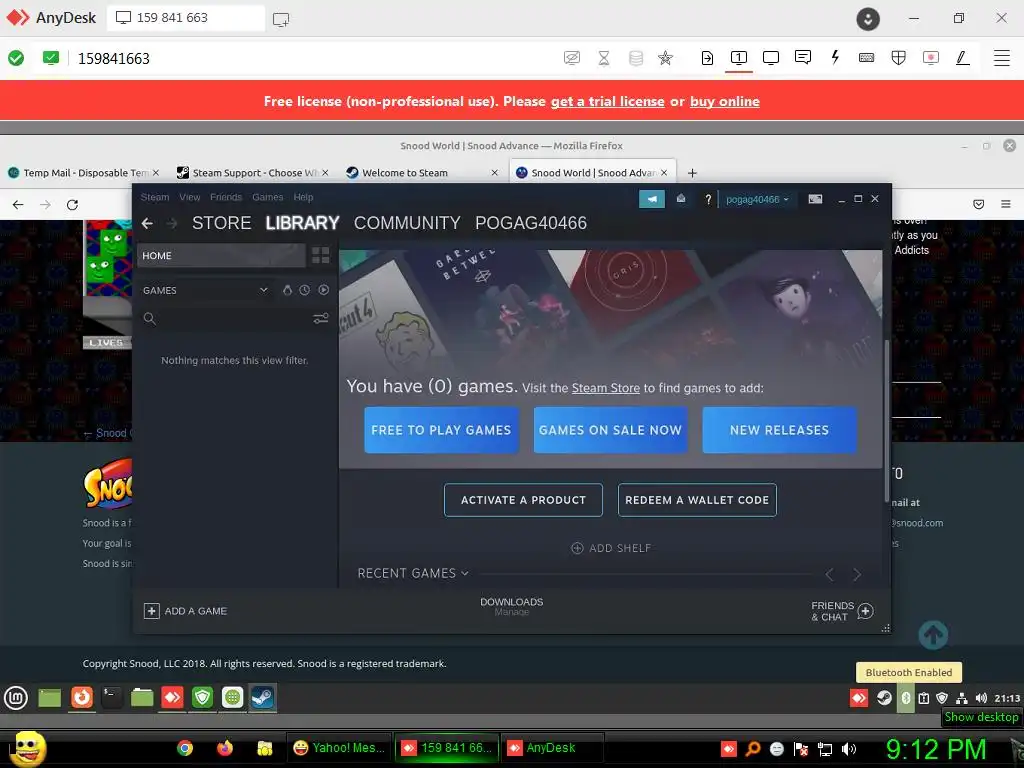
Task: Toggle ready-to-play filter icon
Action: (323, 290)
